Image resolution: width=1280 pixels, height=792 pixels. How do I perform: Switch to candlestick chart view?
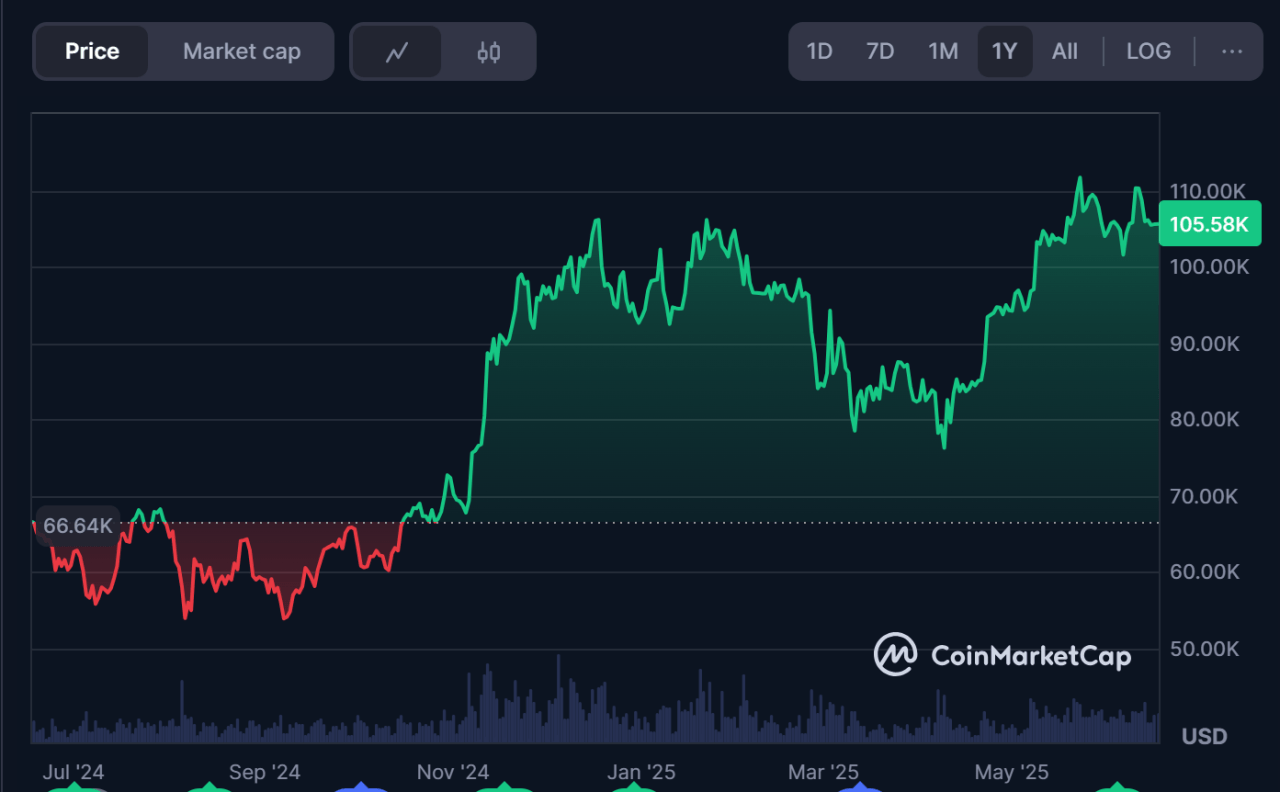[x=488, y=52]
